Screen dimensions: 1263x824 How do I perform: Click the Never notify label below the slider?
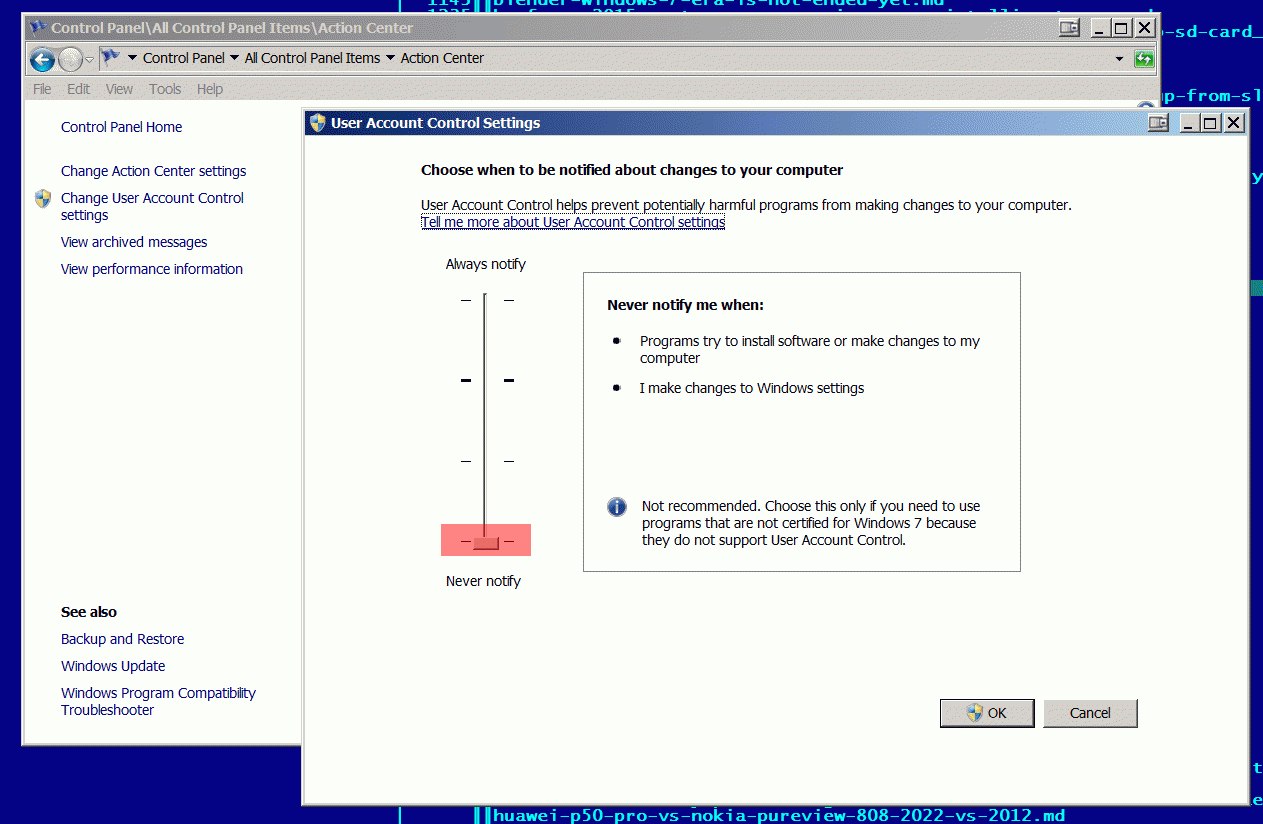(x=483, y=581)
